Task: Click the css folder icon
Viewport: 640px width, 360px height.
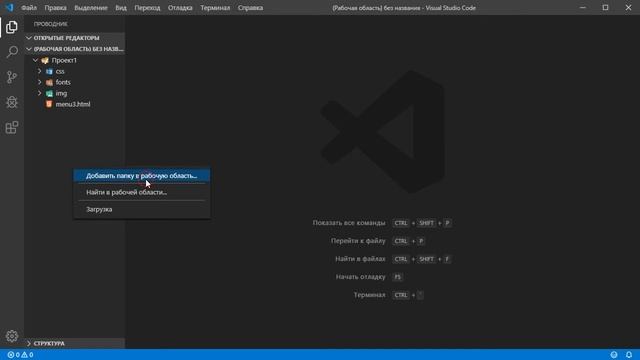Action: tap(49, 71)
